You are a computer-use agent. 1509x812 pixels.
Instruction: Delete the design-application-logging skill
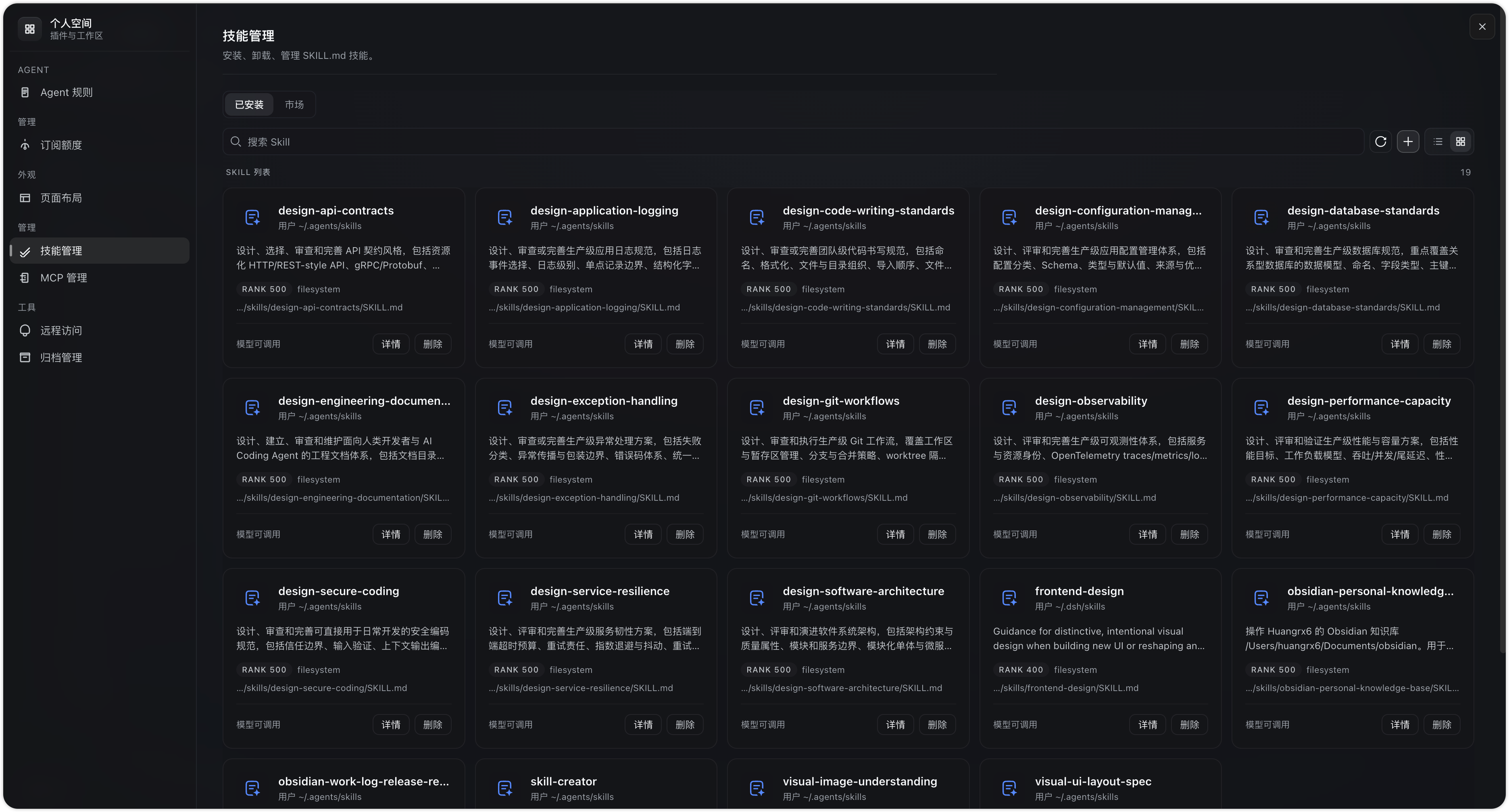pos(685,344)
